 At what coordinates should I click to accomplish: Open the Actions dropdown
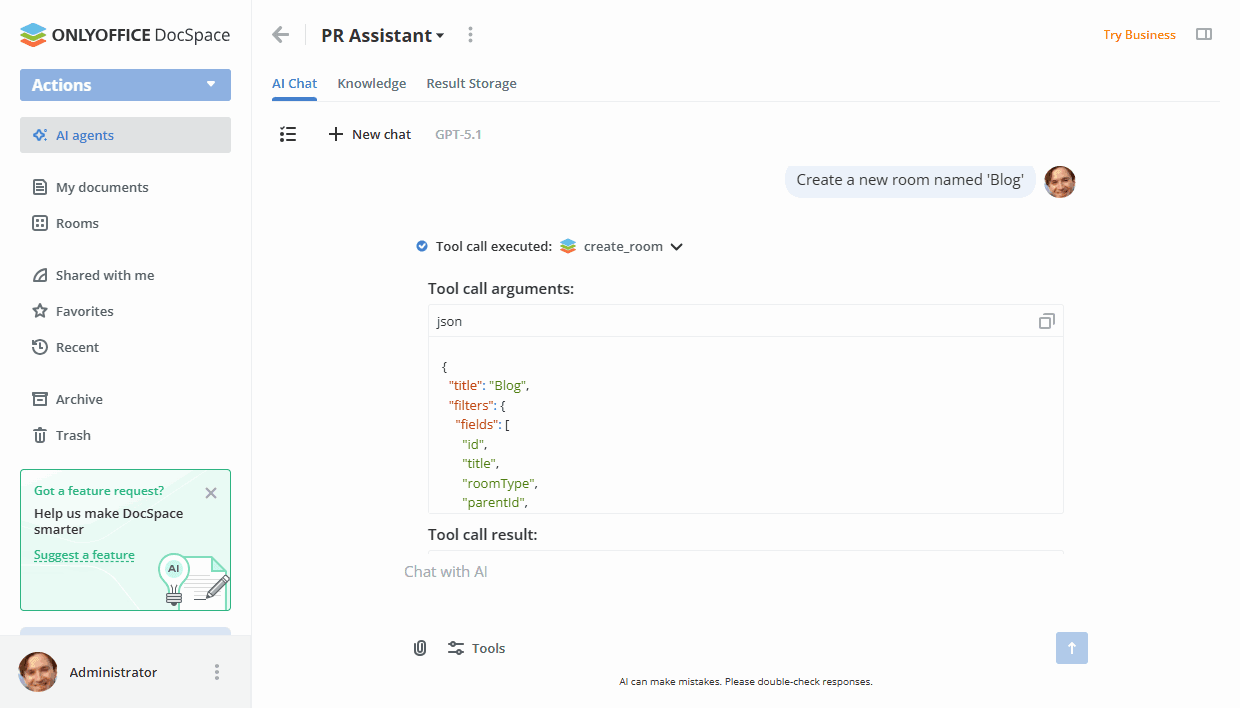124,85
